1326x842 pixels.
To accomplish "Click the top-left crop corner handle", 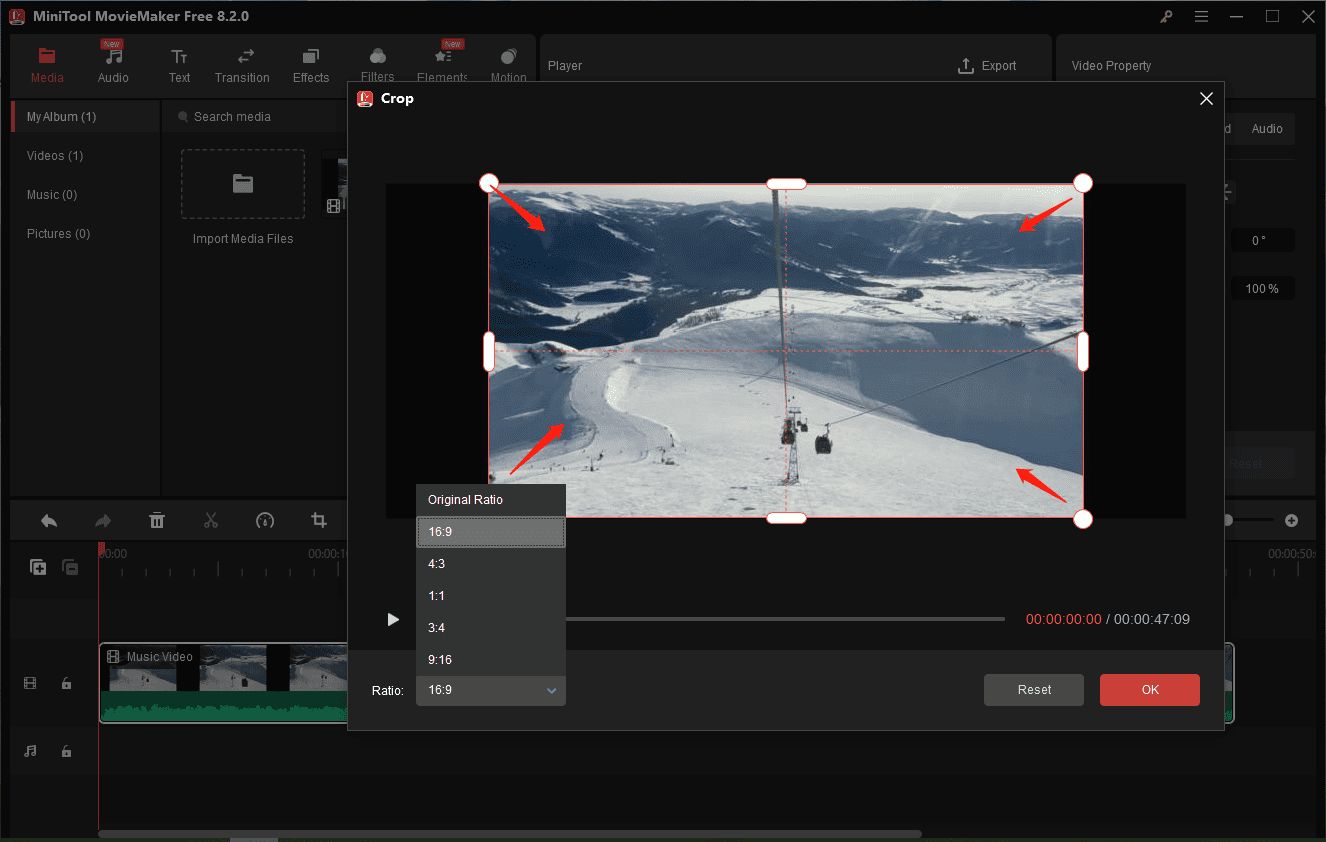I will [x=489, y=183].
